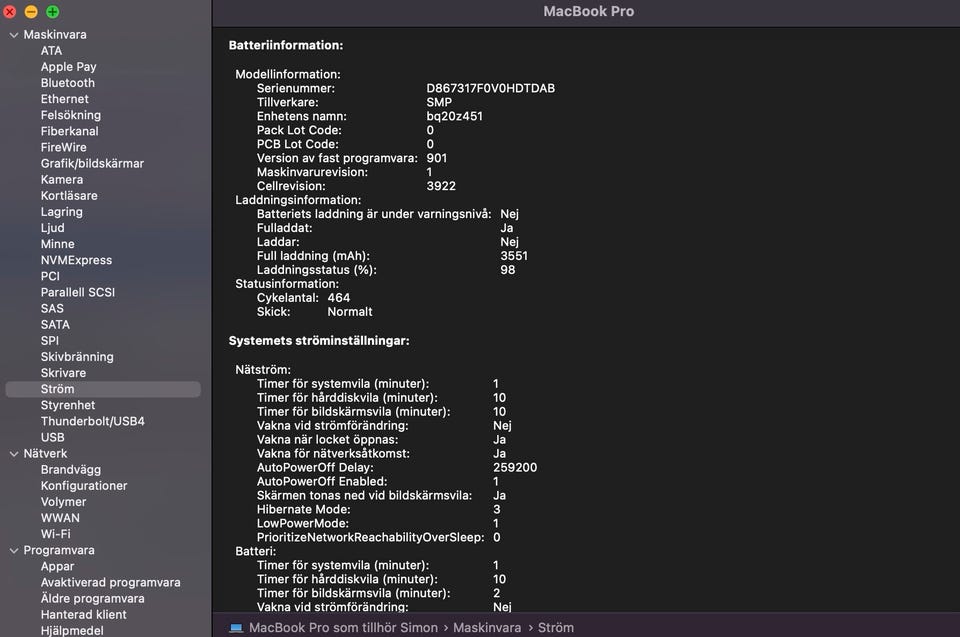Open Parallell SCSI item
Viewport: 960px width, 637px height.
coord(78,293)
